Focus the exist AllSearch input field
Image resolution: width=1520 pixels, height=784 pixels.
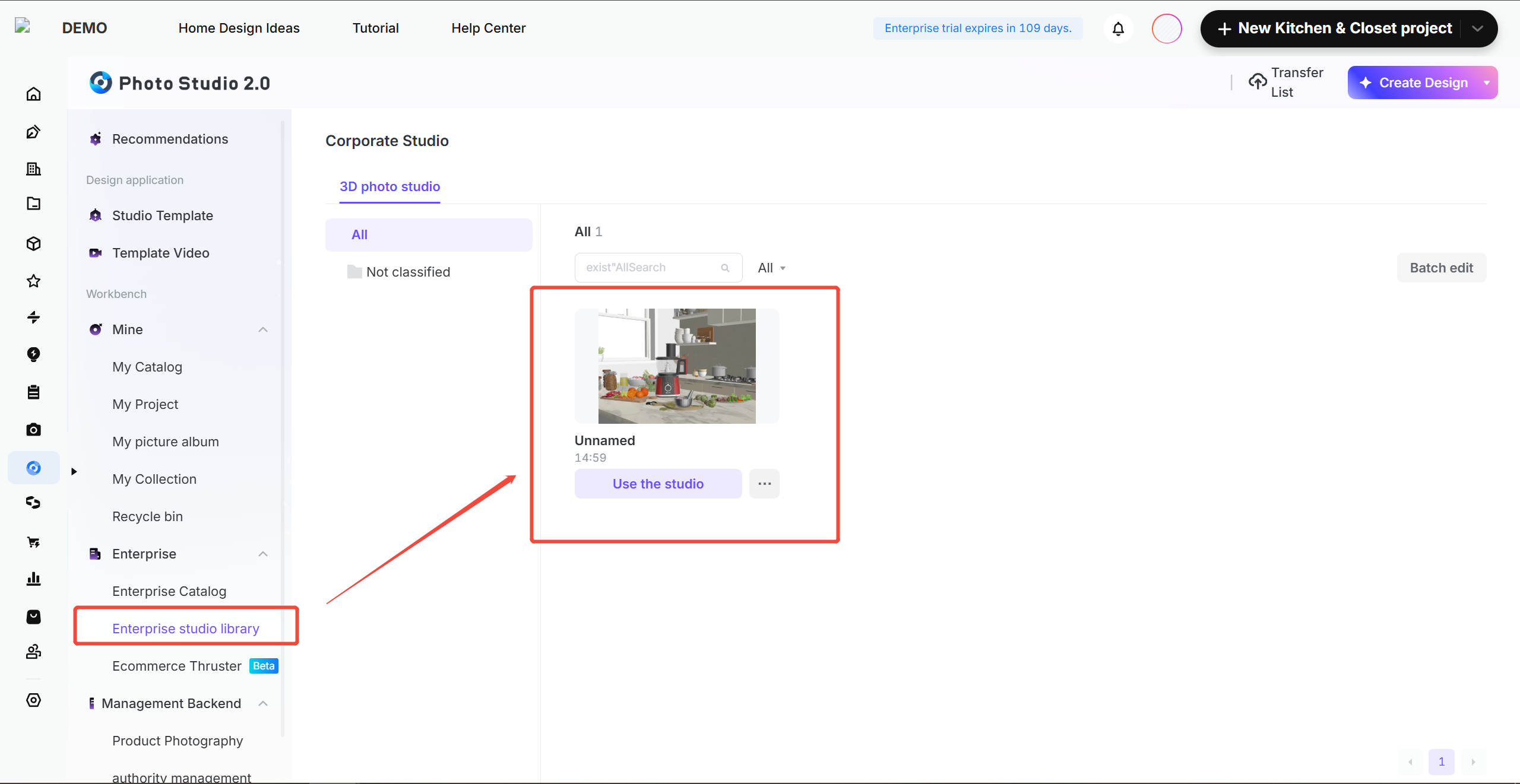coord(658,268)
